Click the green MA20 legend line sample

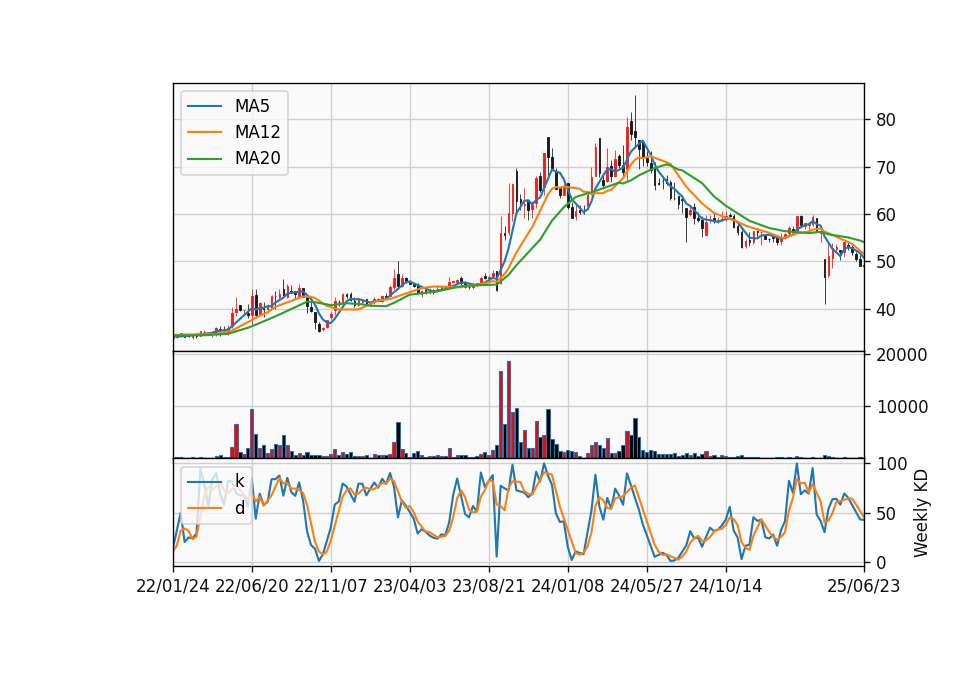click(204, 159)
